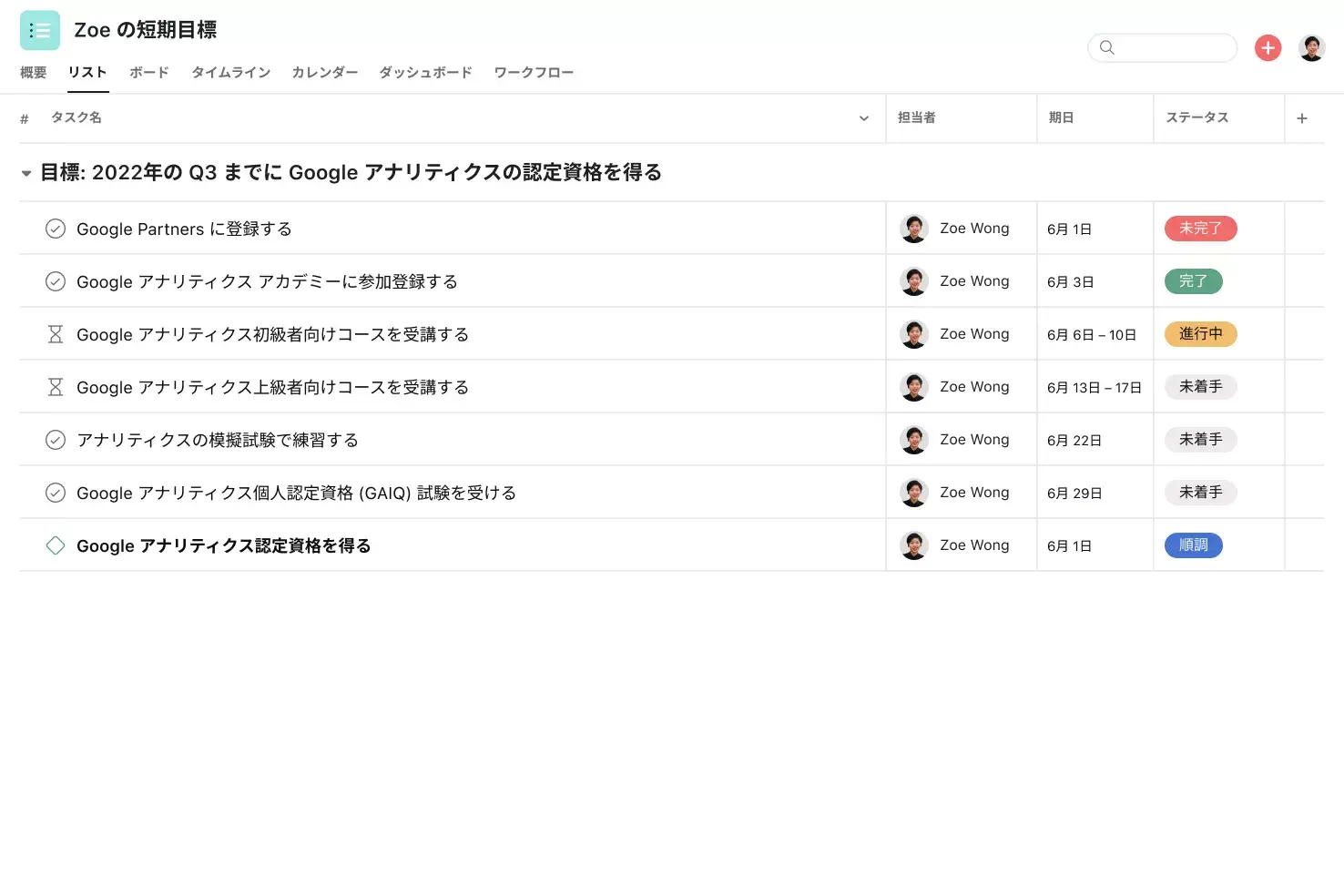Image resolution: width=1344 pixels, height=896 pixels.
Task: Mark アナリティクスの模擬試験で練習する complete
Action: pyautogui.click(x=56, y=440)
